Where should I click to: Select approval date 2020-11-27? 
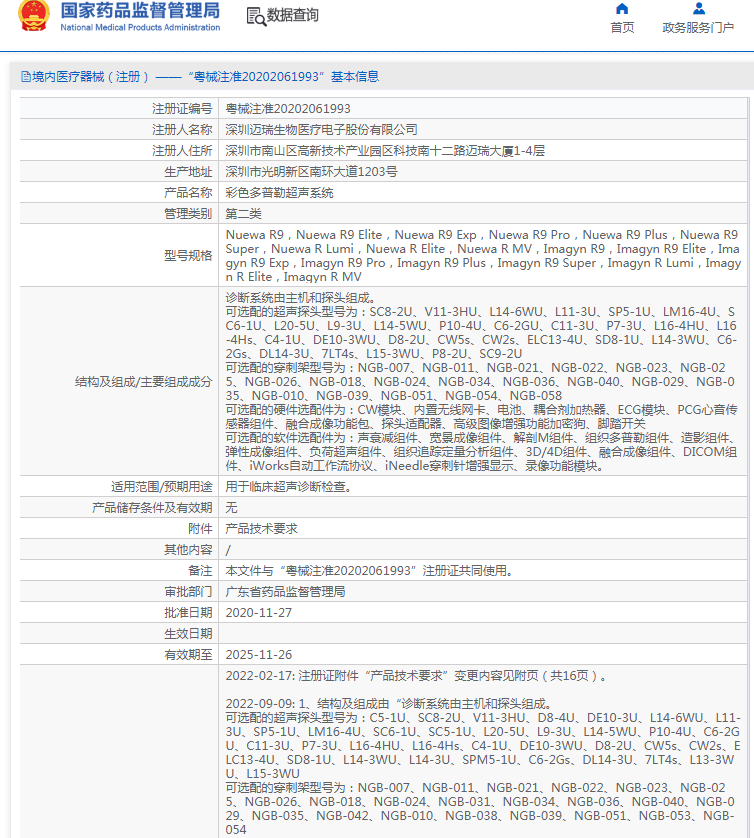[x=259, y=612]
